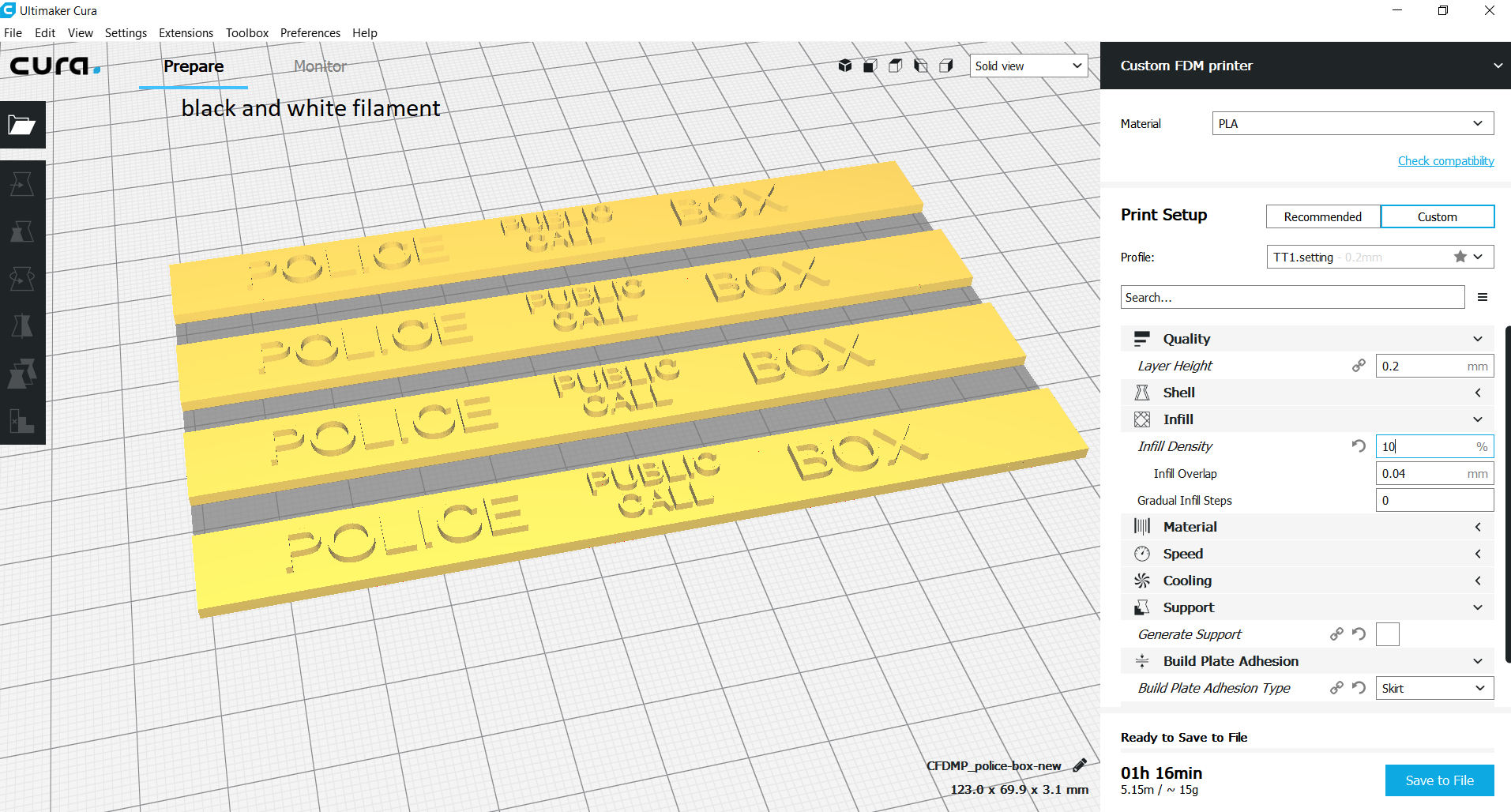Open the Check compatibility link

point(1446,161)
